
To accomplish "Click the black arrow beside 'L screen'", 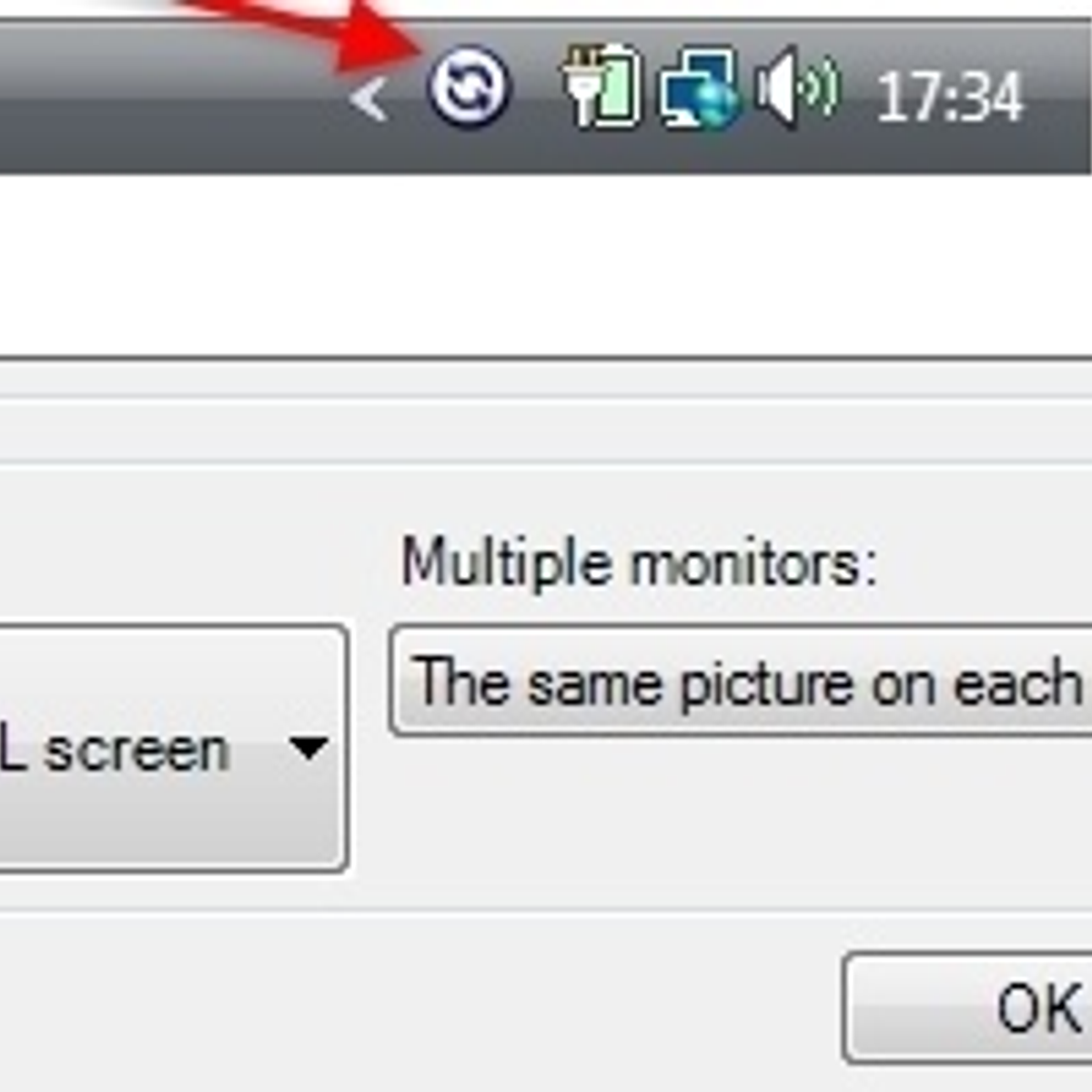I will [x=308, y=748].
